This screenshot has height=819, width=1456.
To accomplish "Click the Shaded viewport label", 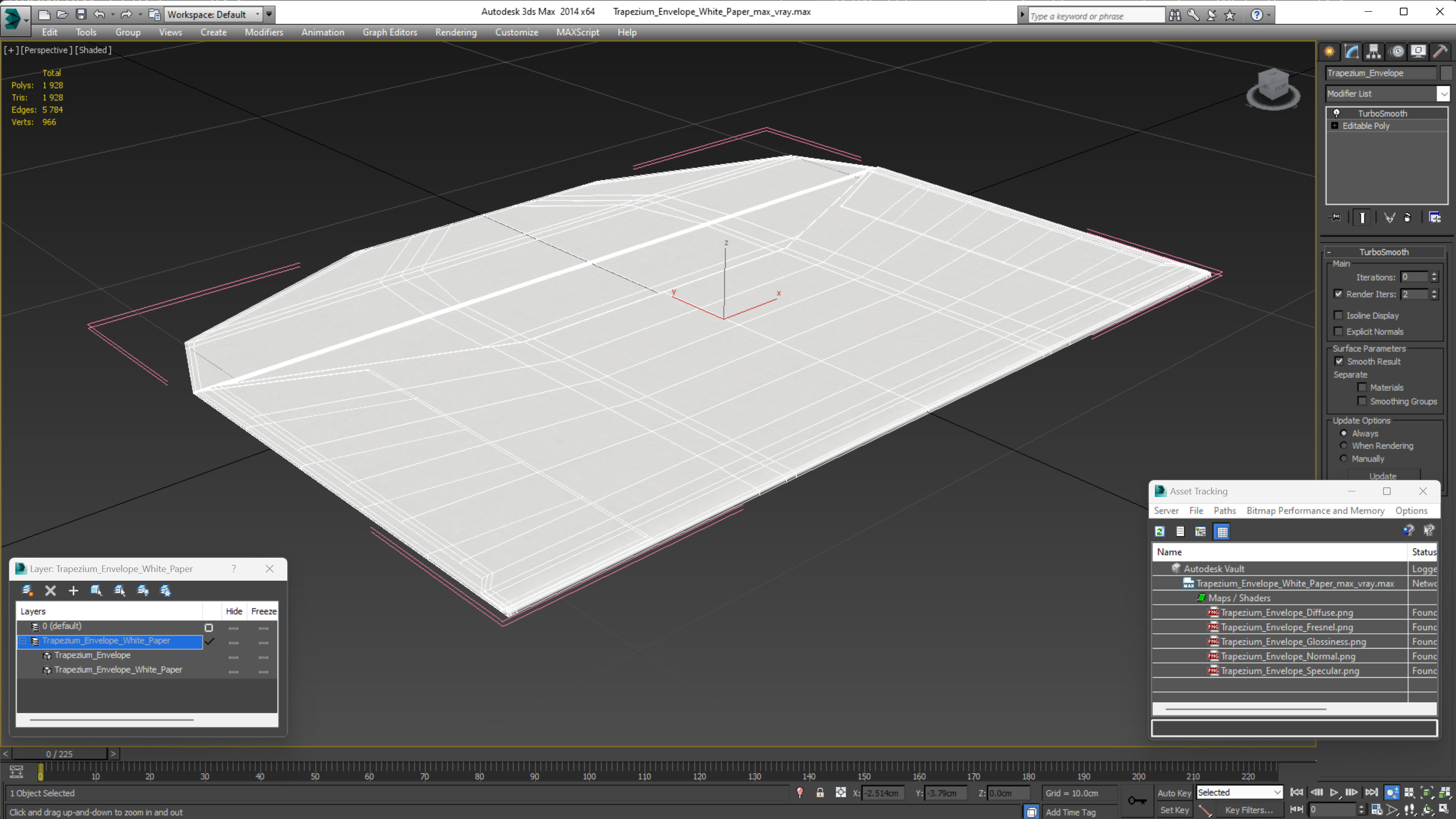I will [x=93, y=49].
